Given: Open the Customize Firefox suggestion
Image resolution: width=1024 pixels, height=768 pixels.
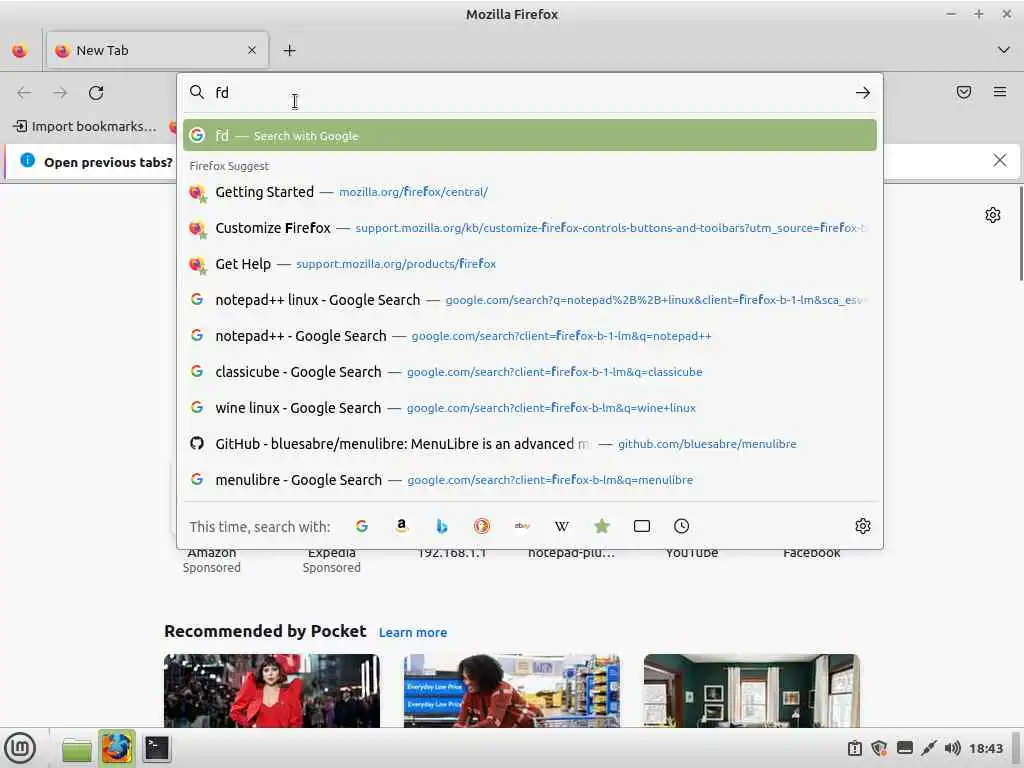Looking at the screenshot, I should point(530,228).
